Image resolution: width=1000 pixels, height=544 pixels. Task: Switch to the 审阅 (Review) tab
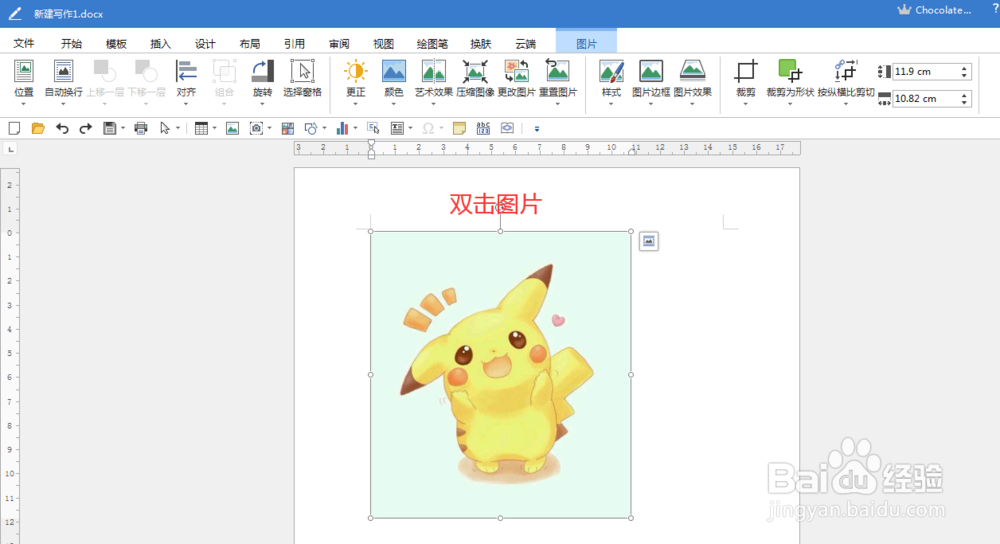click(x=339, y=43)
